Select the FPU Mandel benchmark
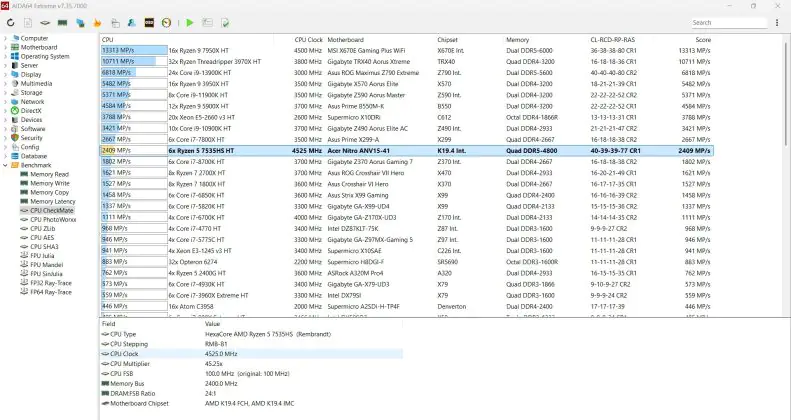Image resolution: width=791 pixels, height=420 pixels. click(x=46, y=265)
